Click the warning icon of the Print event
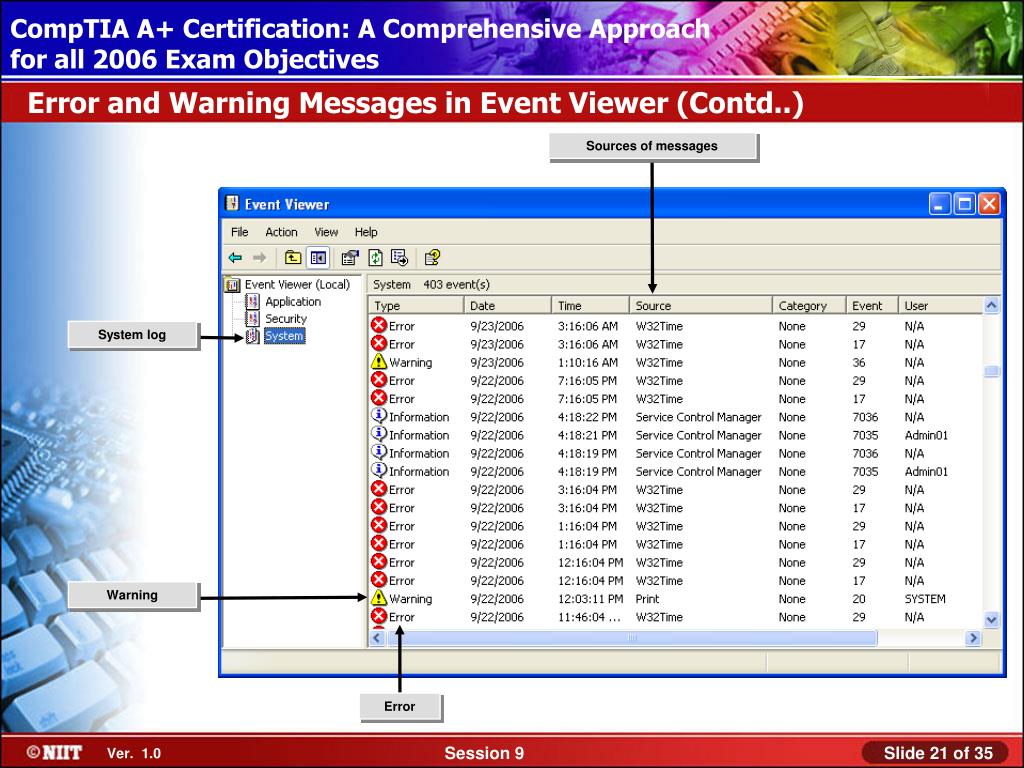1024x768 pixels. coord(379,598)
